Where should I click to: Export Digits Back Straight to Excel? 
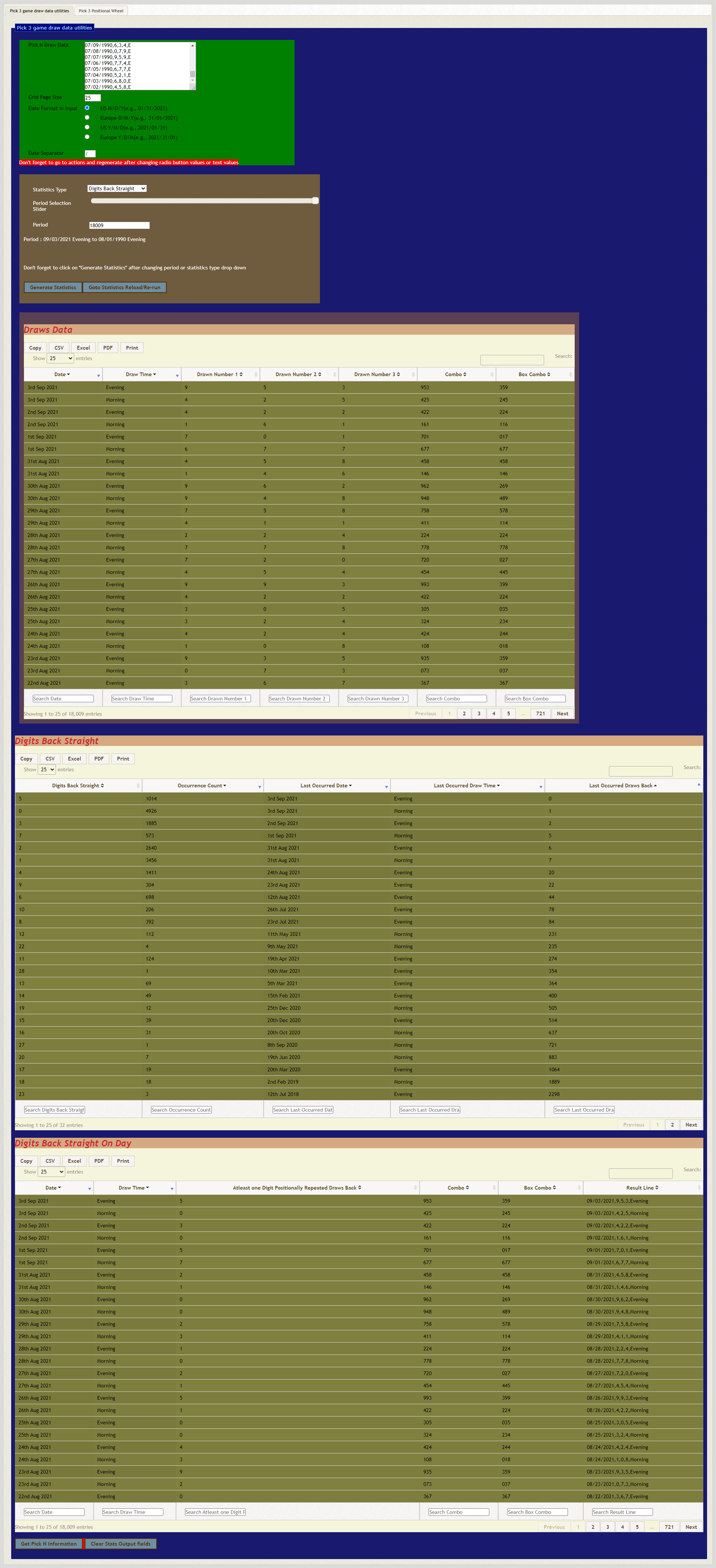pos(74,758)
